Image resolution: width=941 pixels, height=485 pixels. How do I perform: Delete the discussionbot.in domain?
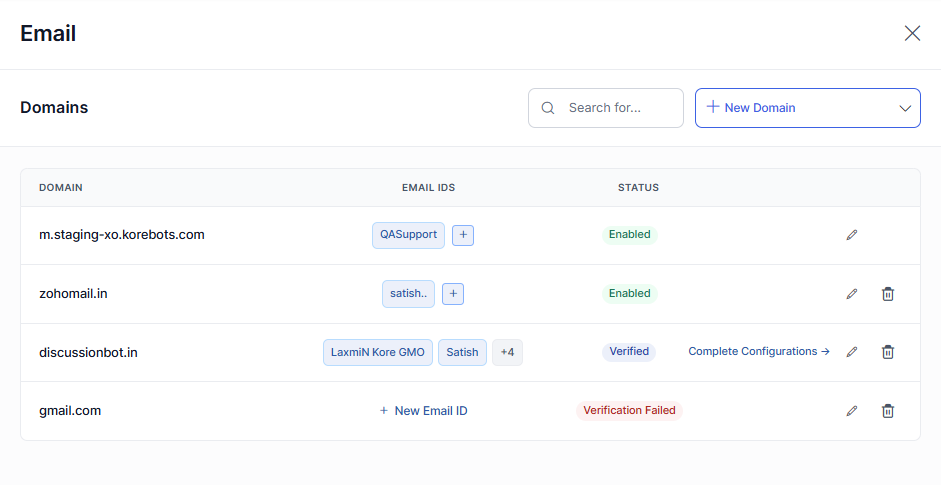(887, 352)
